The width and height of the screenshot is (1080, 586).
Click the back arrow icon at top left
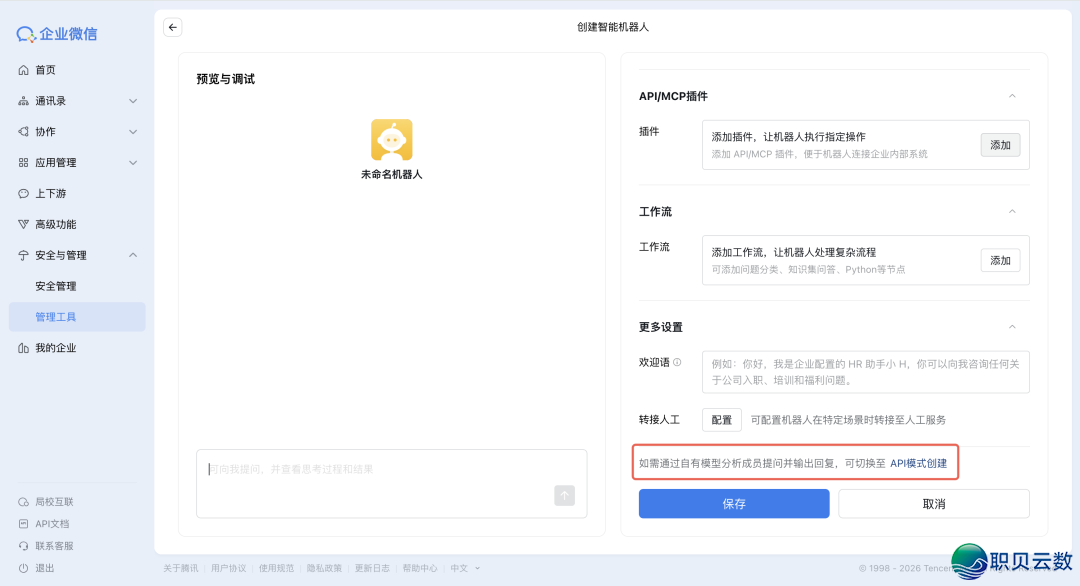tap(172, 27)
